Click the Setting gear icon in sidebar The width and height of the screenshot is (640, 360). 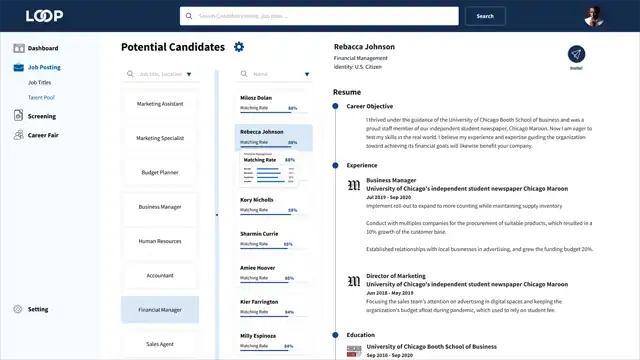click(18, 309)
